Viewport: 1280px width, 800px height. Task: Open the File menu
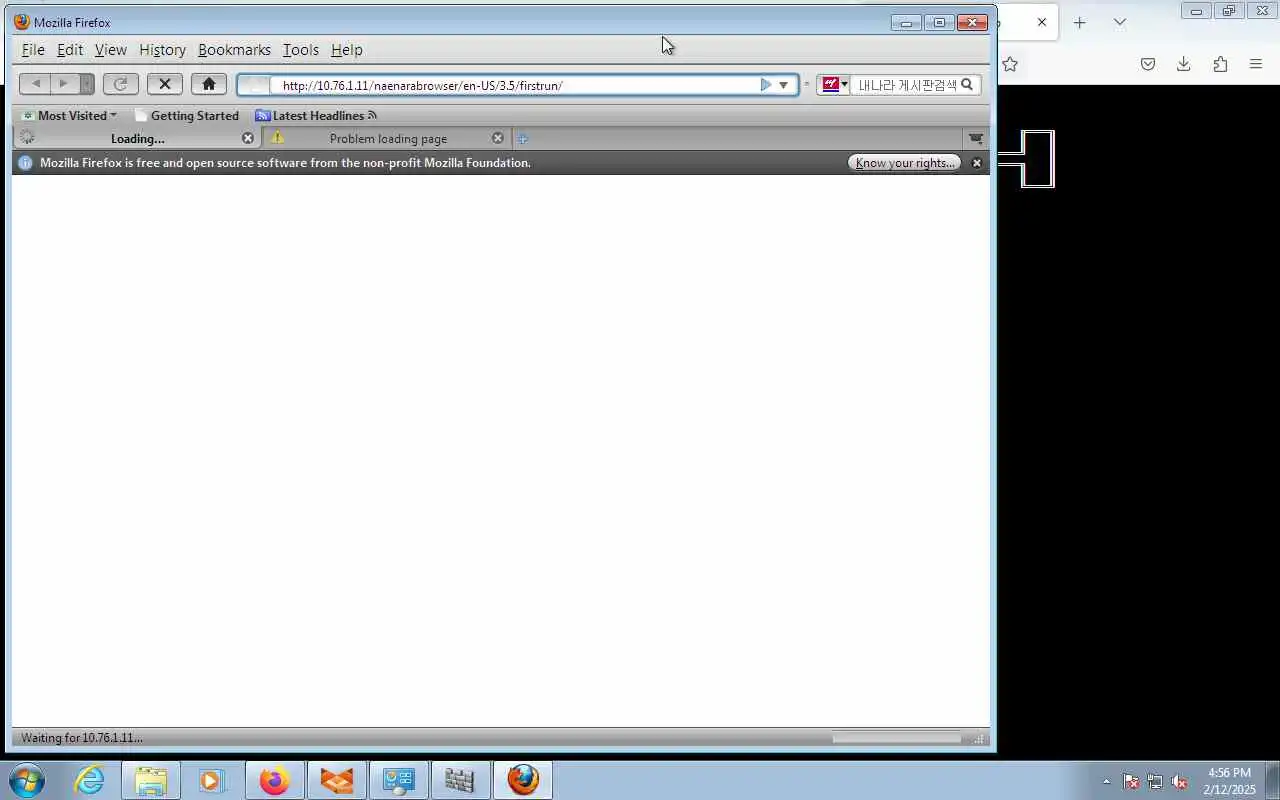(33, 49)
